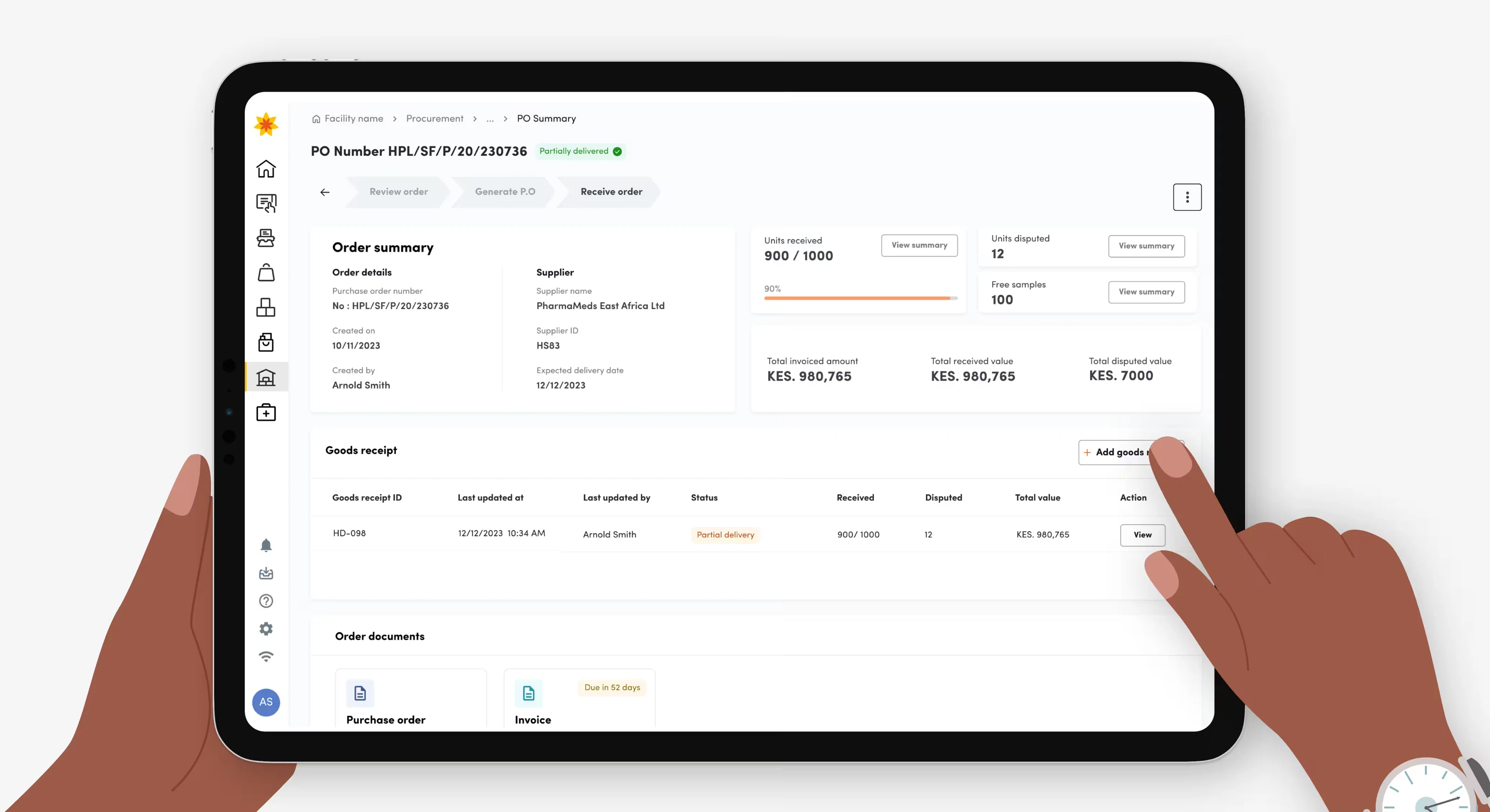Viewport: 1490px width, 812px height.
Task: Open the AS user avatar
Action: (x=266, y=702)
